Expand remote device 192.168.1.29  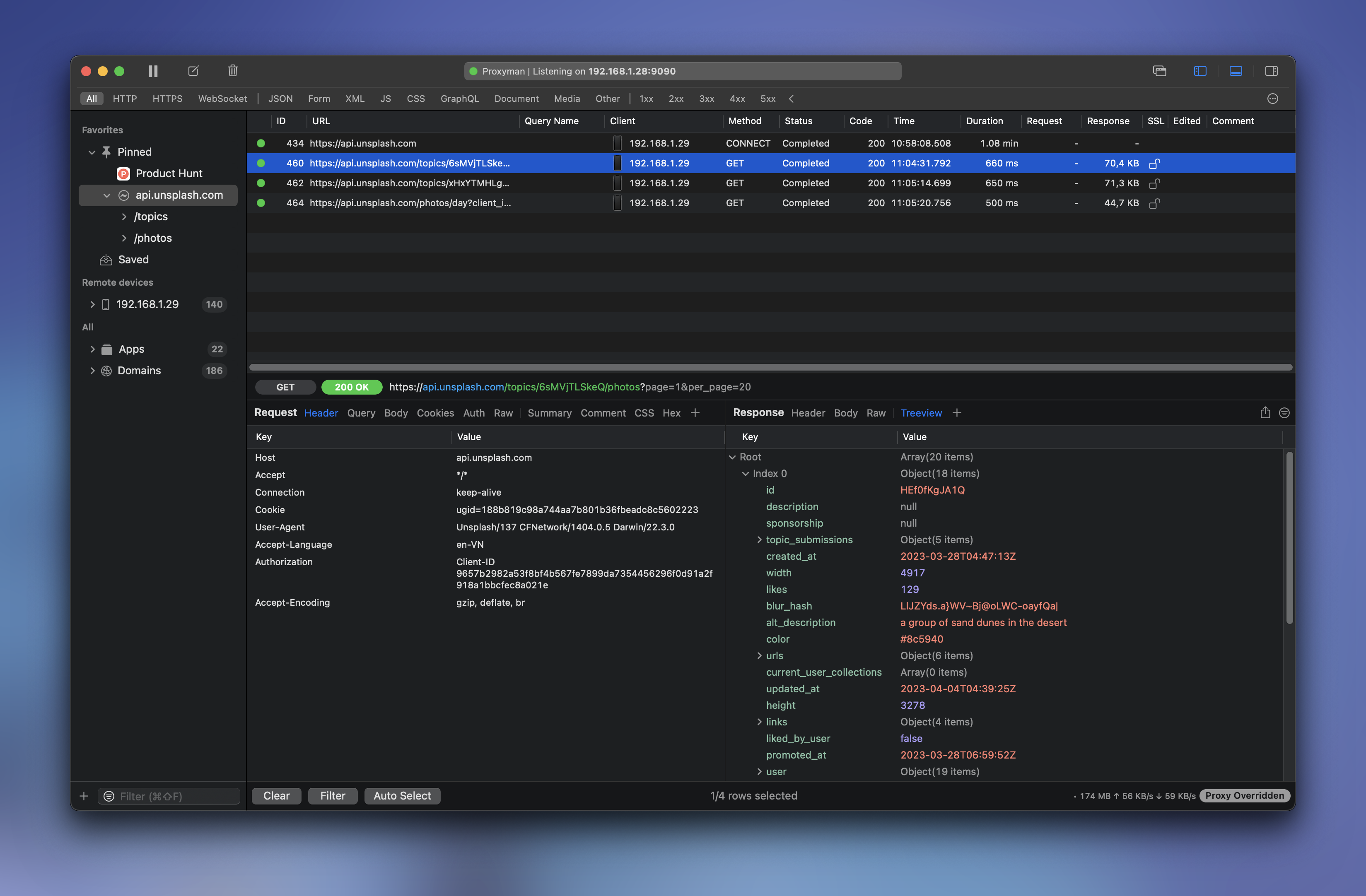pos(92,305)
